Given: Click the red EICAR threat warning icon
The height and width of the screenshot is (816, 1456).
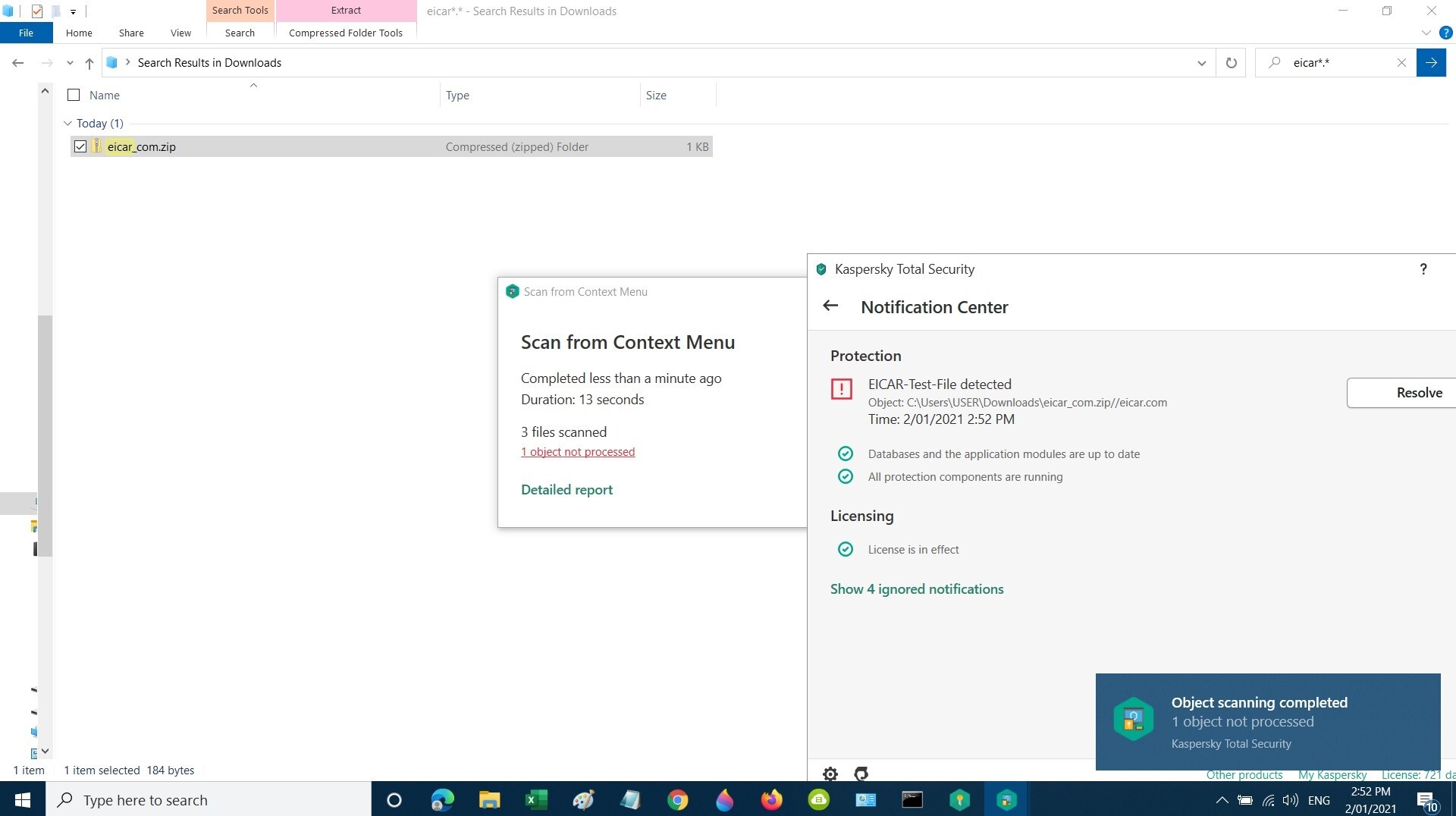Looking at the screenshot, I should pos(842,389).
